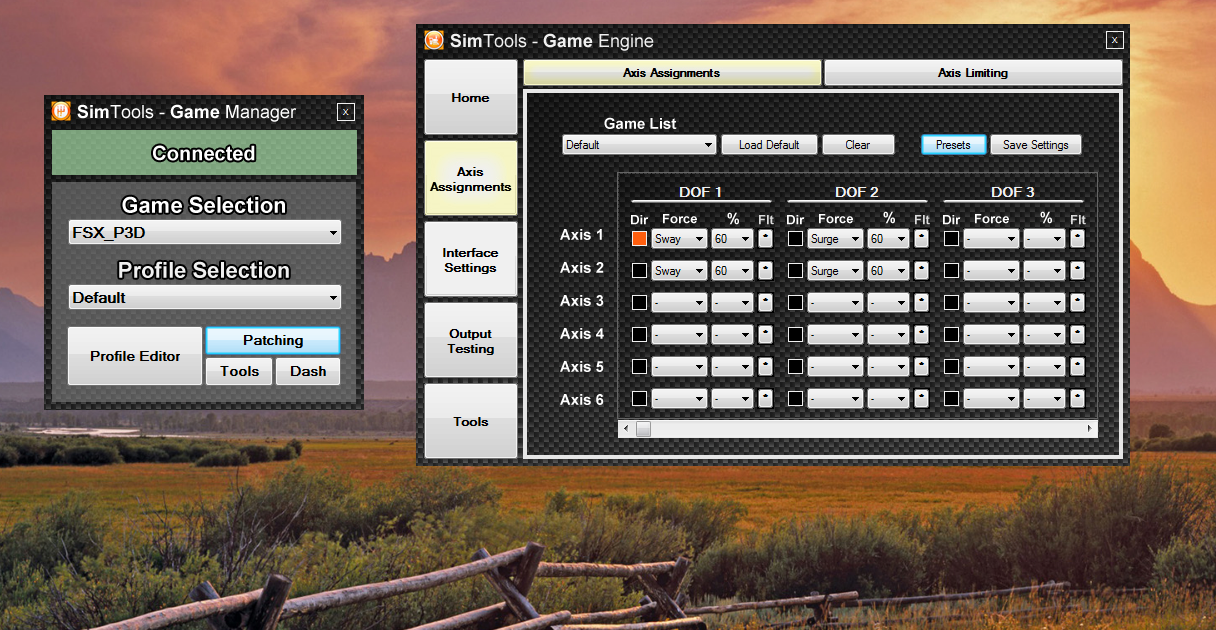Open Flt filter button for Axis 3 DOF 2
This screenshot has height=630, width=1216.
[921, 302]
